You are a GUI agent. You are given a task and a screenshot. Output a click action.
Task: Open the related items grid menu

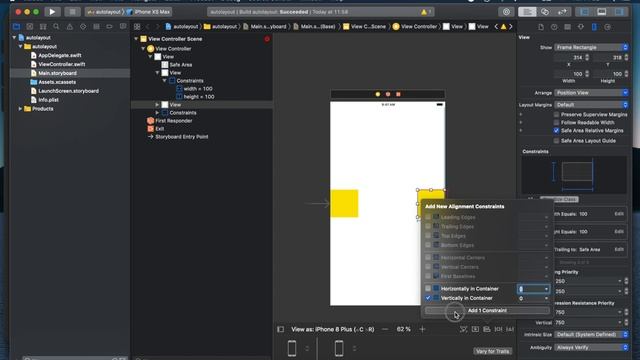pos(137,27)
